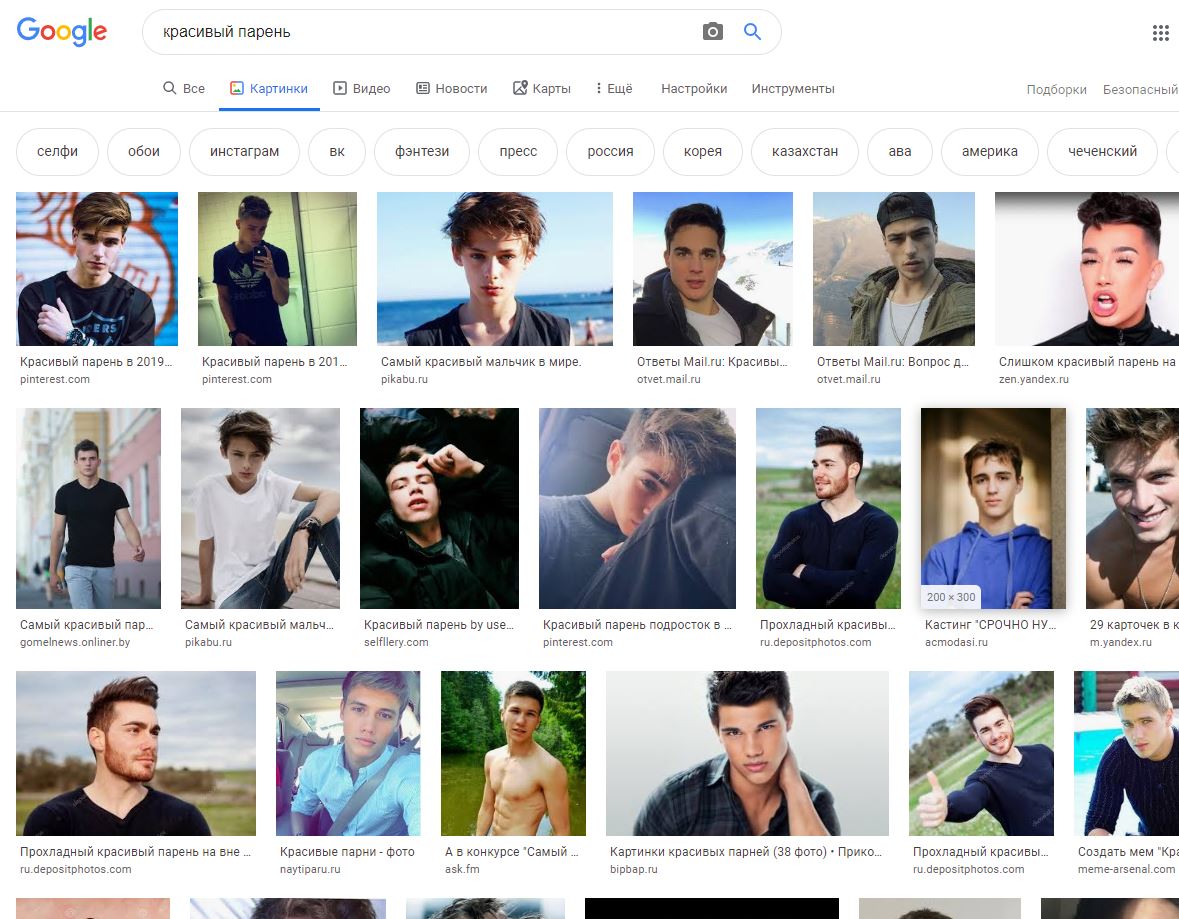Apply the россия filter chip

pyautogui.click(x=611, y=151)
